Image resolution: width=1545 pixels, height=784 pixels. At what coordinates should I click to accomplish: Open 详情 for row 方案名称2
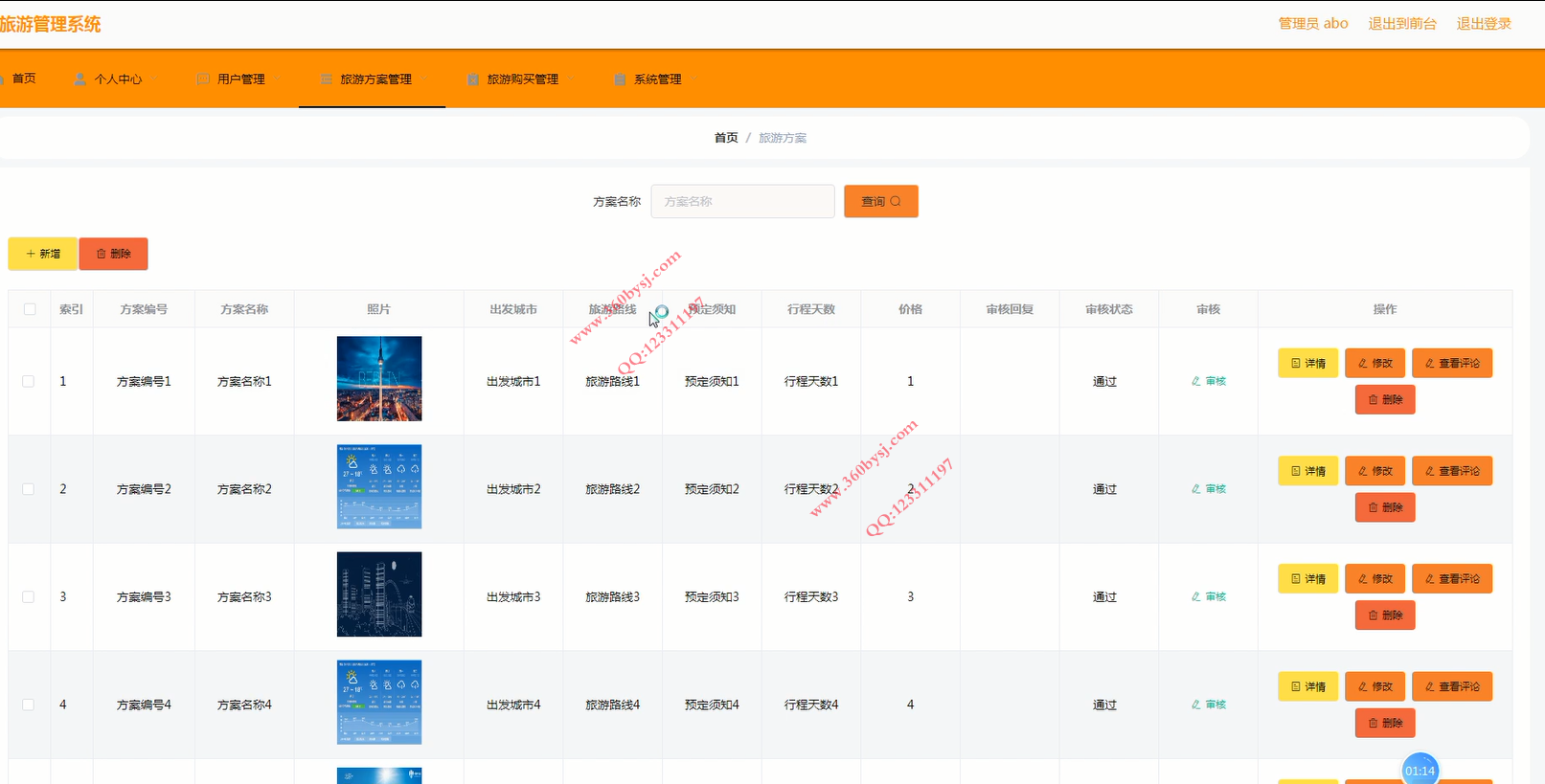click(x=1307, y=471)
